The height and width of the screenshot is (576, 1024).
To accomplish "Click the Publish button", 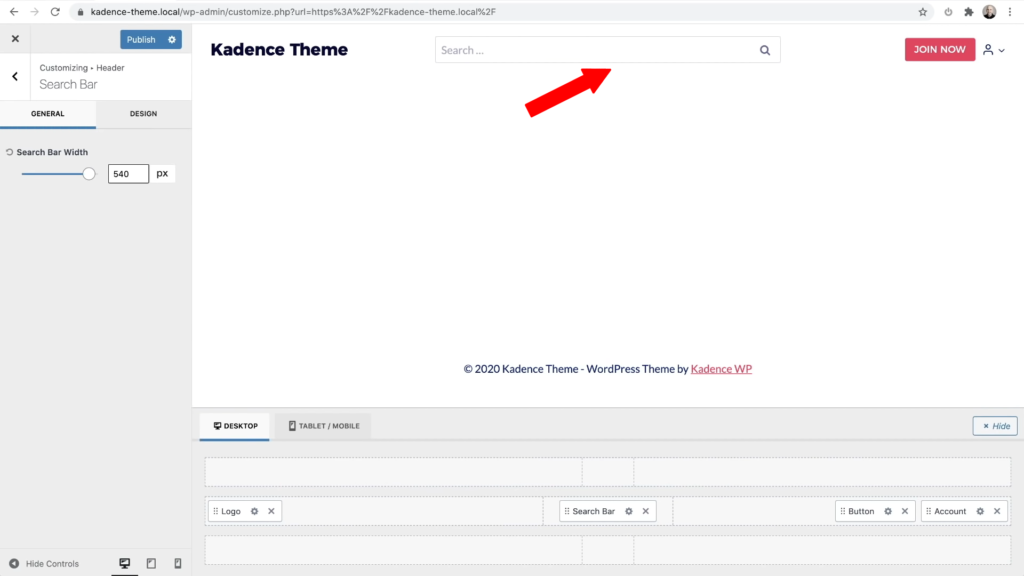I will pos(141,40).
